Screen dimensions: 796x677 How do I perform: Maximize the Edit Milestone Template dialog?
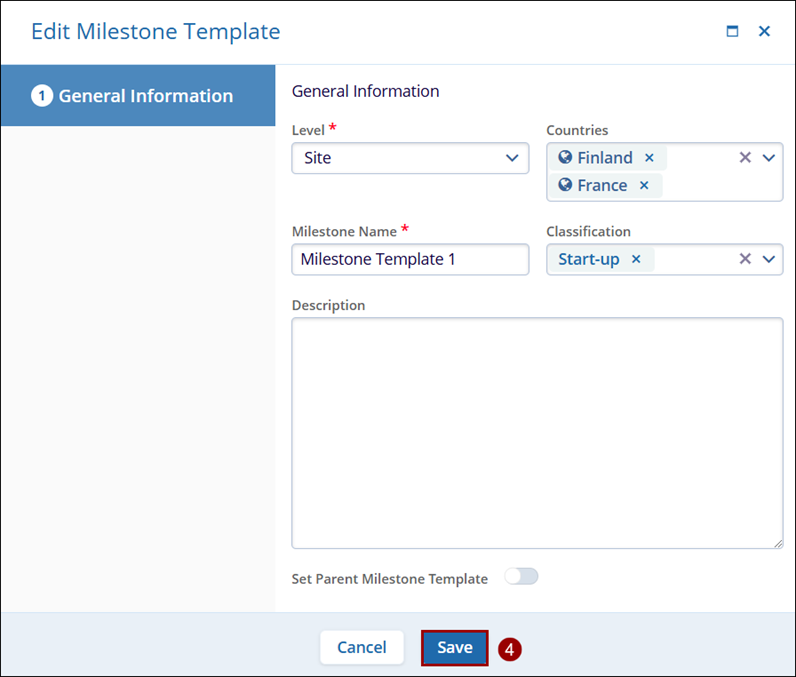coord(732,32)
